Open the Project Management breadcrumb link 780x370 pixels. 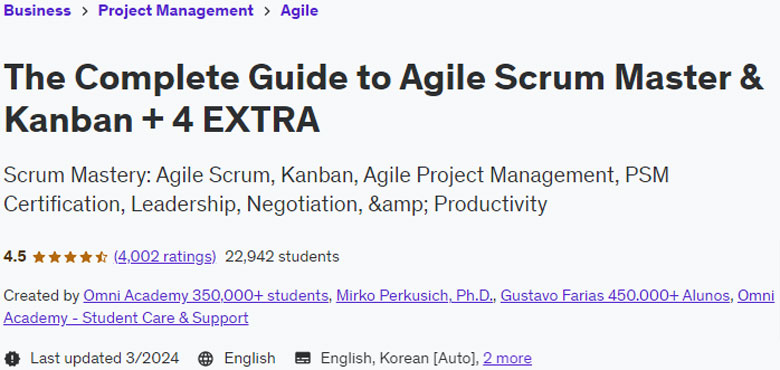pyautogui.click(x=176, y=10)
